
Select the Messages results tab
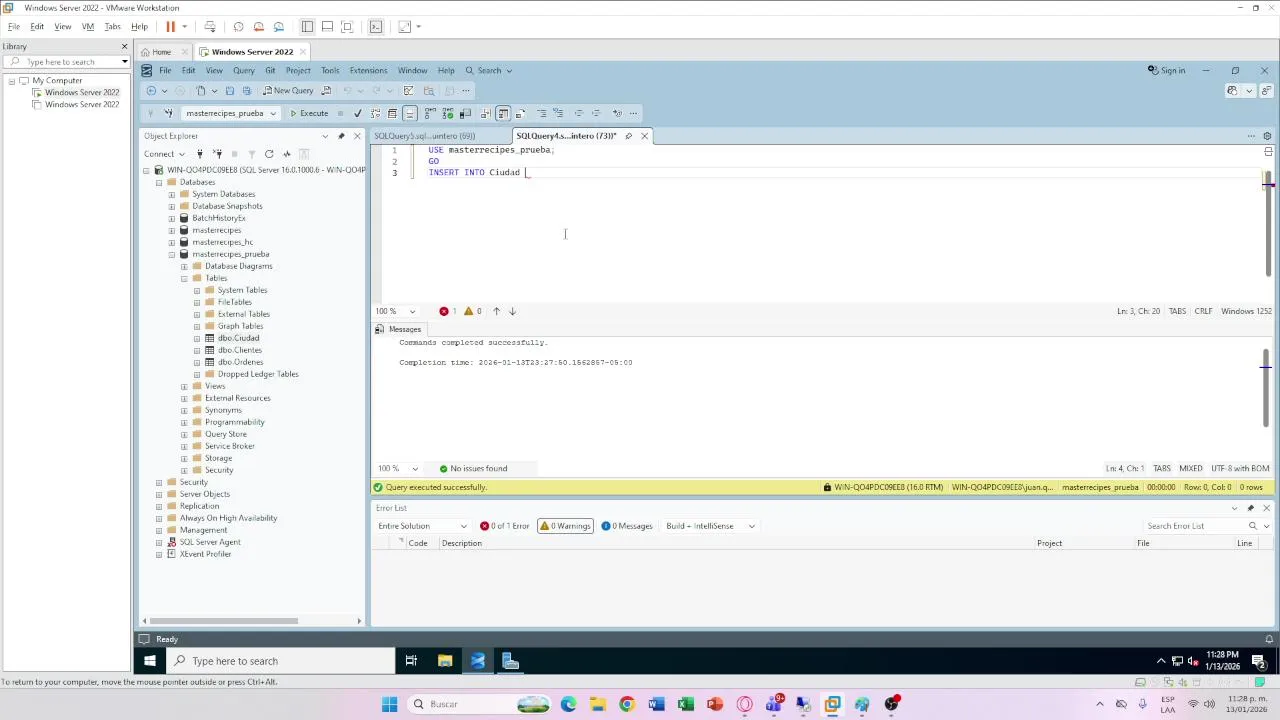pos(399,329)
